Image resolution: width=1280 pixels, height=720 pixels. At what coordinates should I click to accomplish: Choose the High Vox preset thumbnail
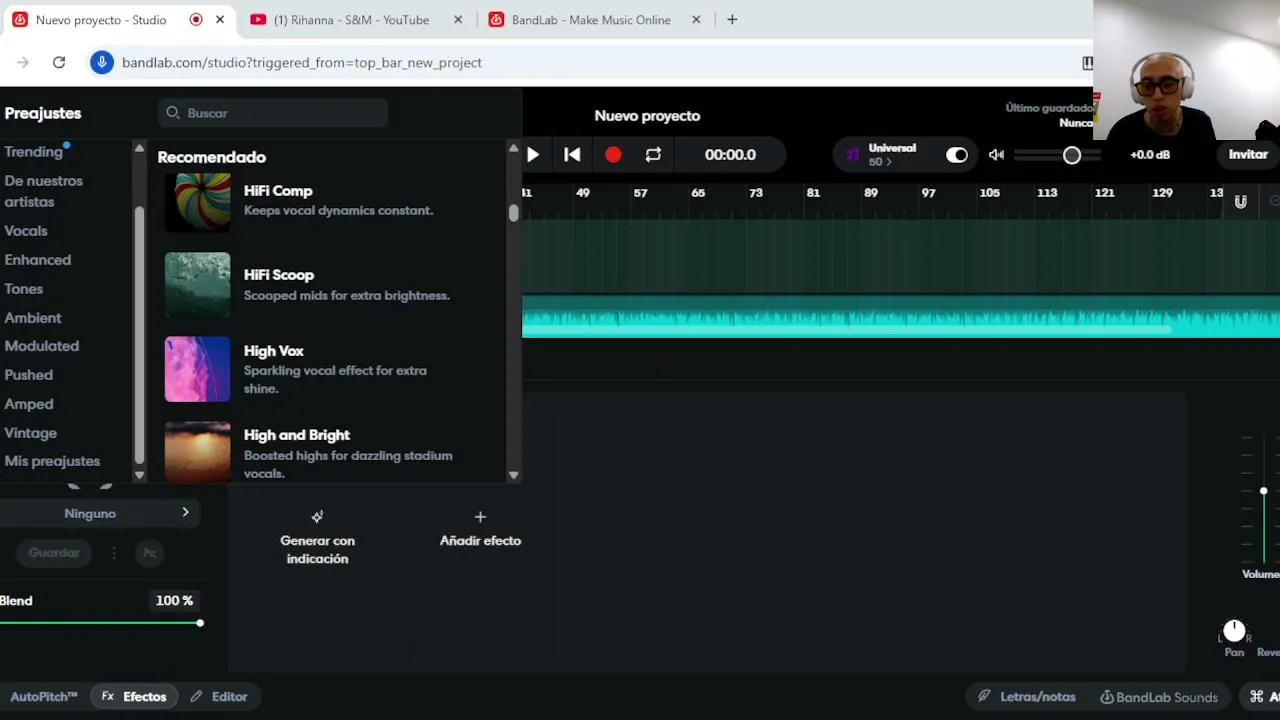(197, 369)
